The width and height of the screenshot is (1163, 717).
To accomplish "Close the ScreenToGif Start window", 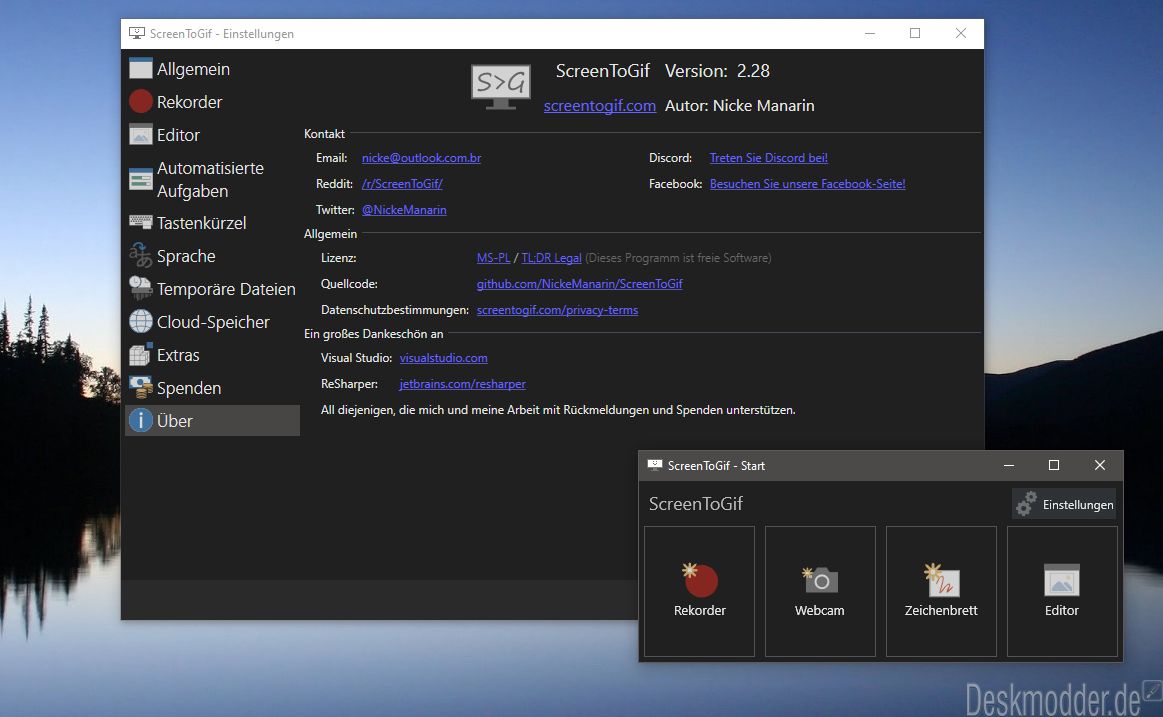I will tap(1100, 466).
